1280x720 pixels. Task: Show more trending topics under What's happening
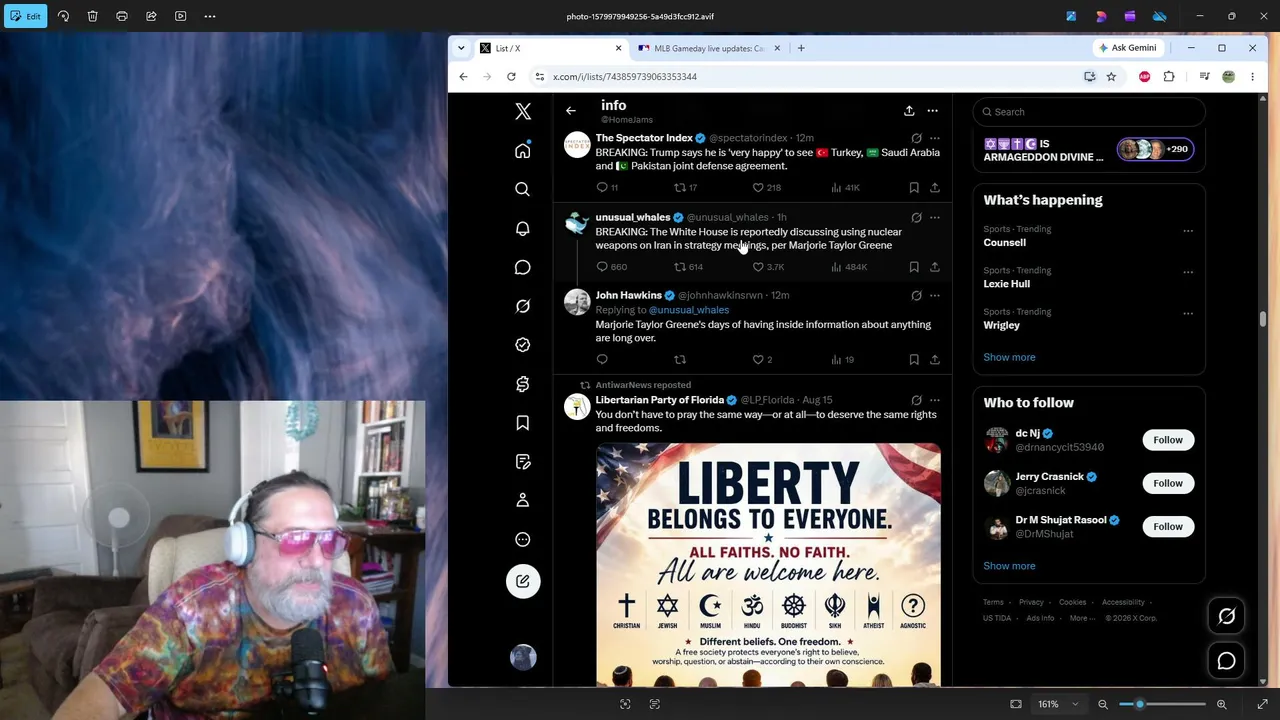pyautogui.click(x=1009, y=357)
